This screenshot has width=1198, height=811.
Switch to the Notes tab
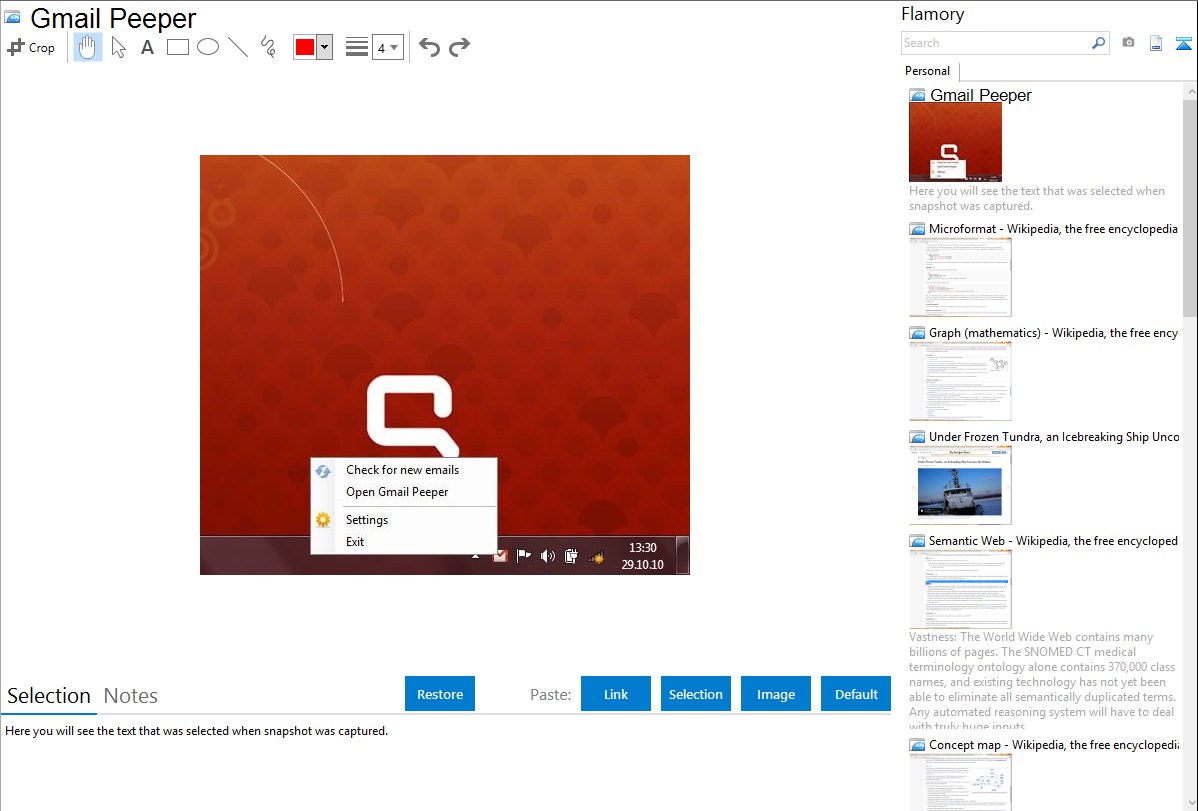point(131,696)
